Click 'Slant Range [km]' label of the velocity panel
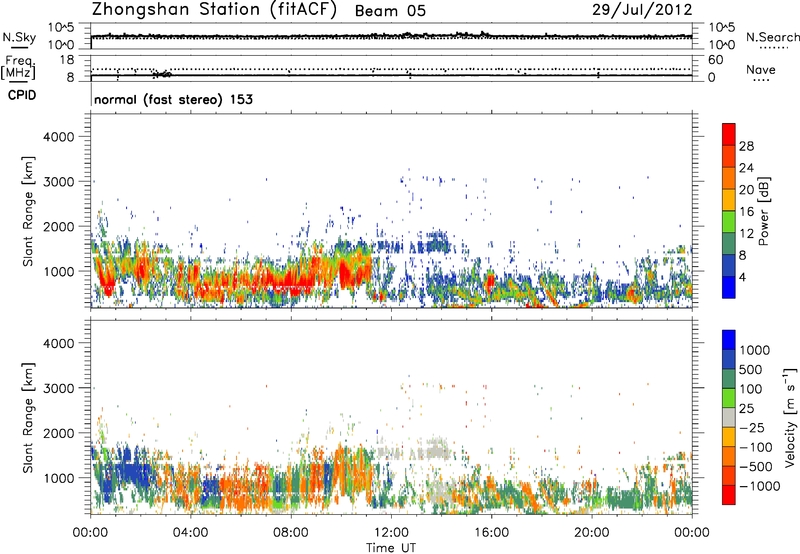Image resolution: width=800 pixels, height=554 pixels. [x=28, y=418]
